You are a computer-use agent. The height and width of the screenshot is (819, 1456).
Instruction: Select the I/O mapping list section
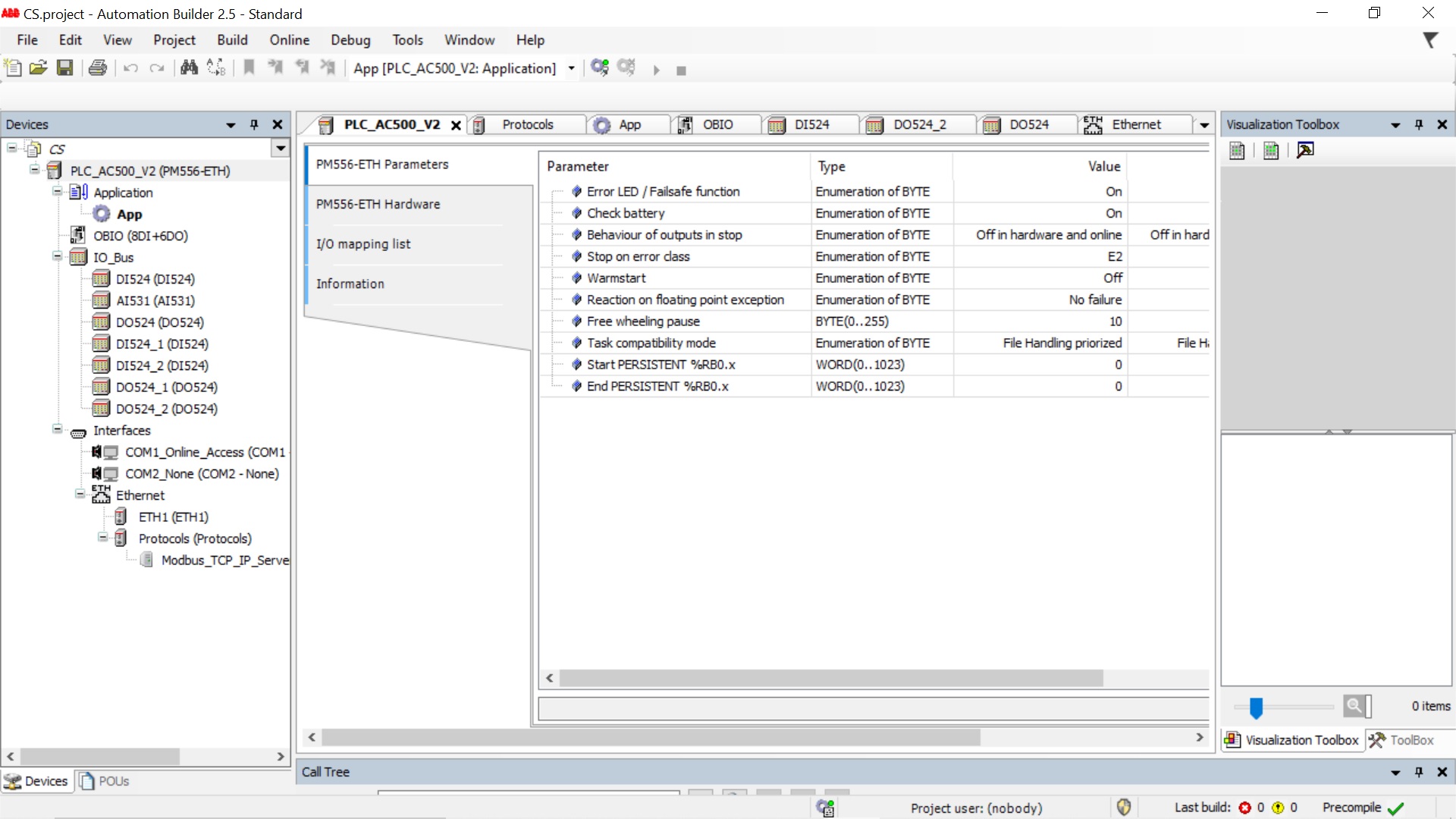tap(363, 244)
